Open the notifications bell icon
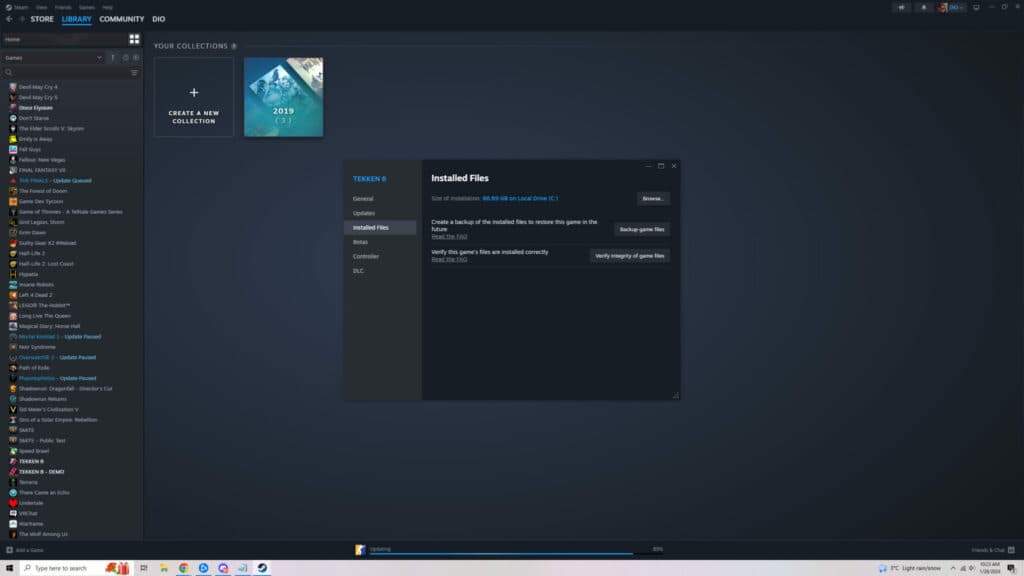The width and height of the screenshot is (1024, 576). coord(923,7)
